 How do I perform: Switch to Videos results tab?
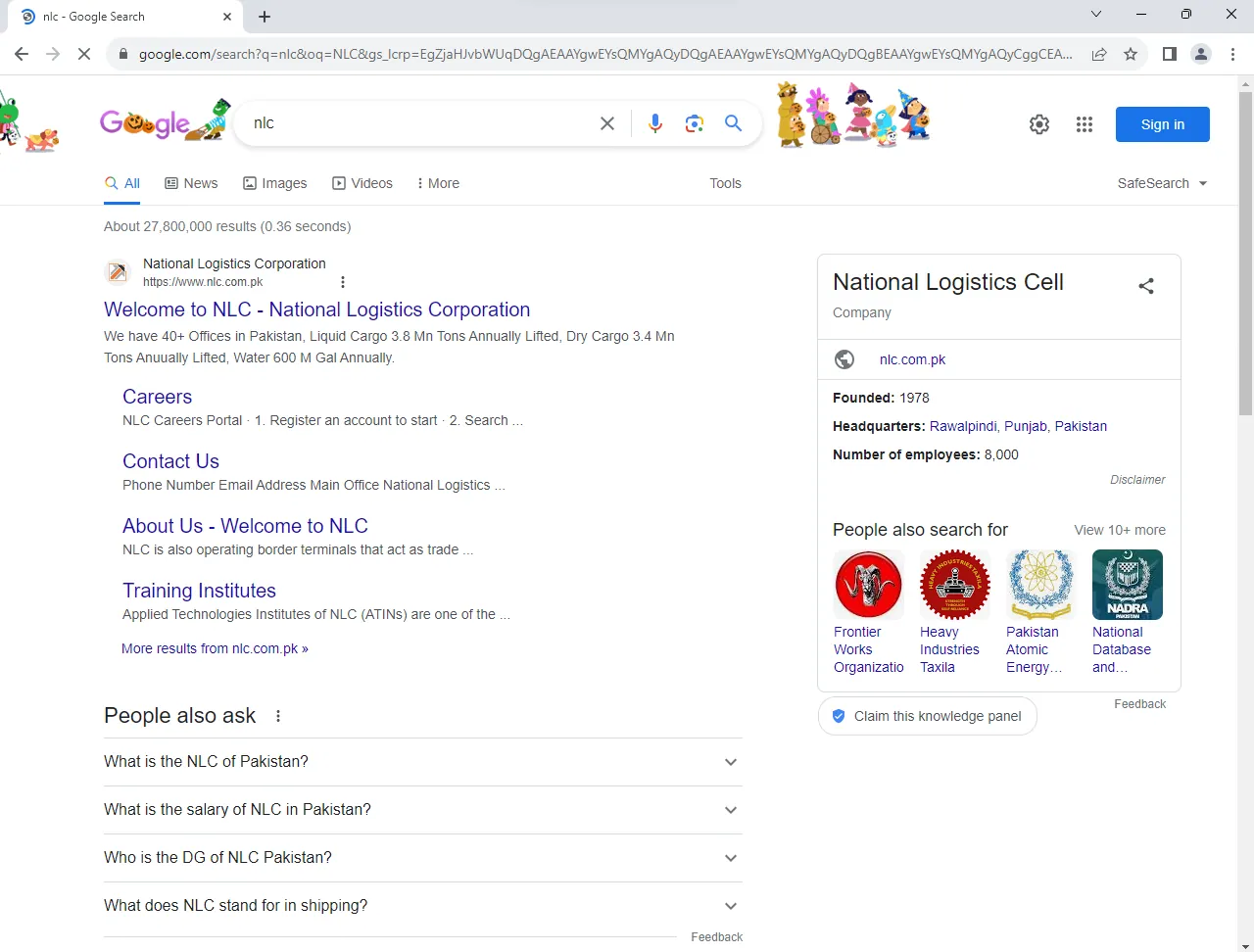362,183
